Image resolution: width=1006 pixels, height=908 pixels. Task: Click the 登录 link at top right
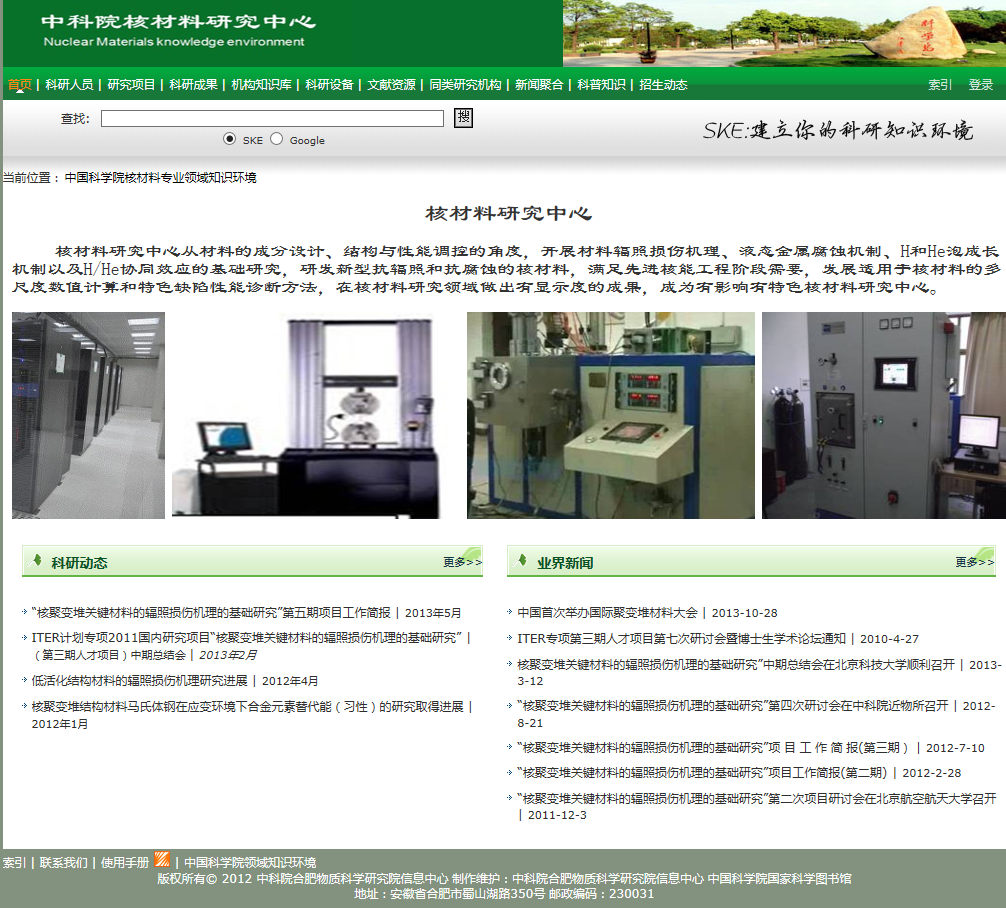pos(980,85)
